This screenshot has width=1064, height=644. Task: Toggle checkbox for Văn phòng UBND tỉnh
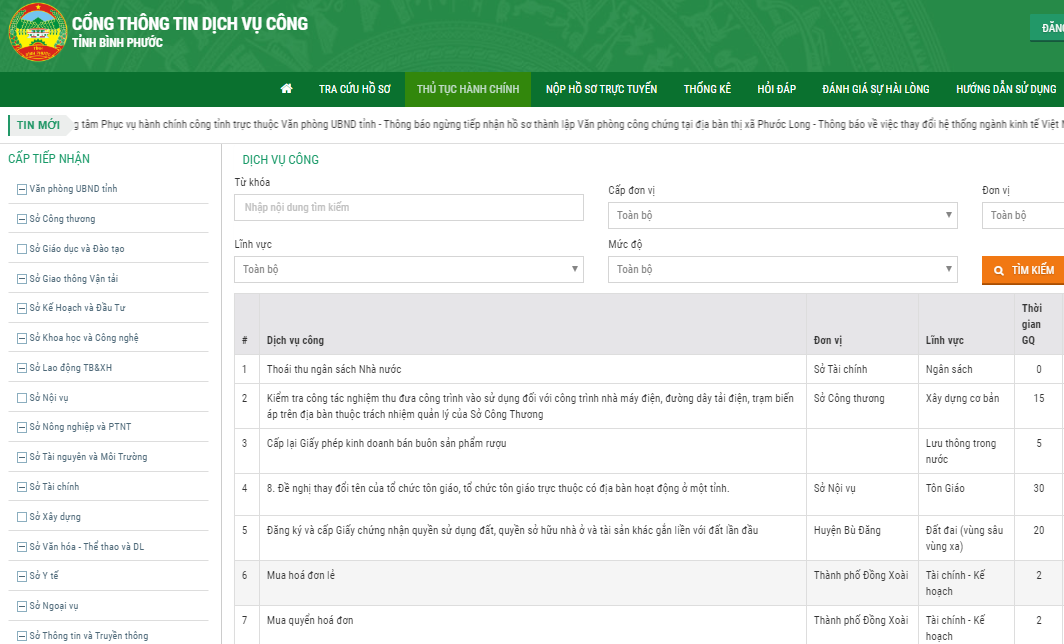click(x=22, y=189)
